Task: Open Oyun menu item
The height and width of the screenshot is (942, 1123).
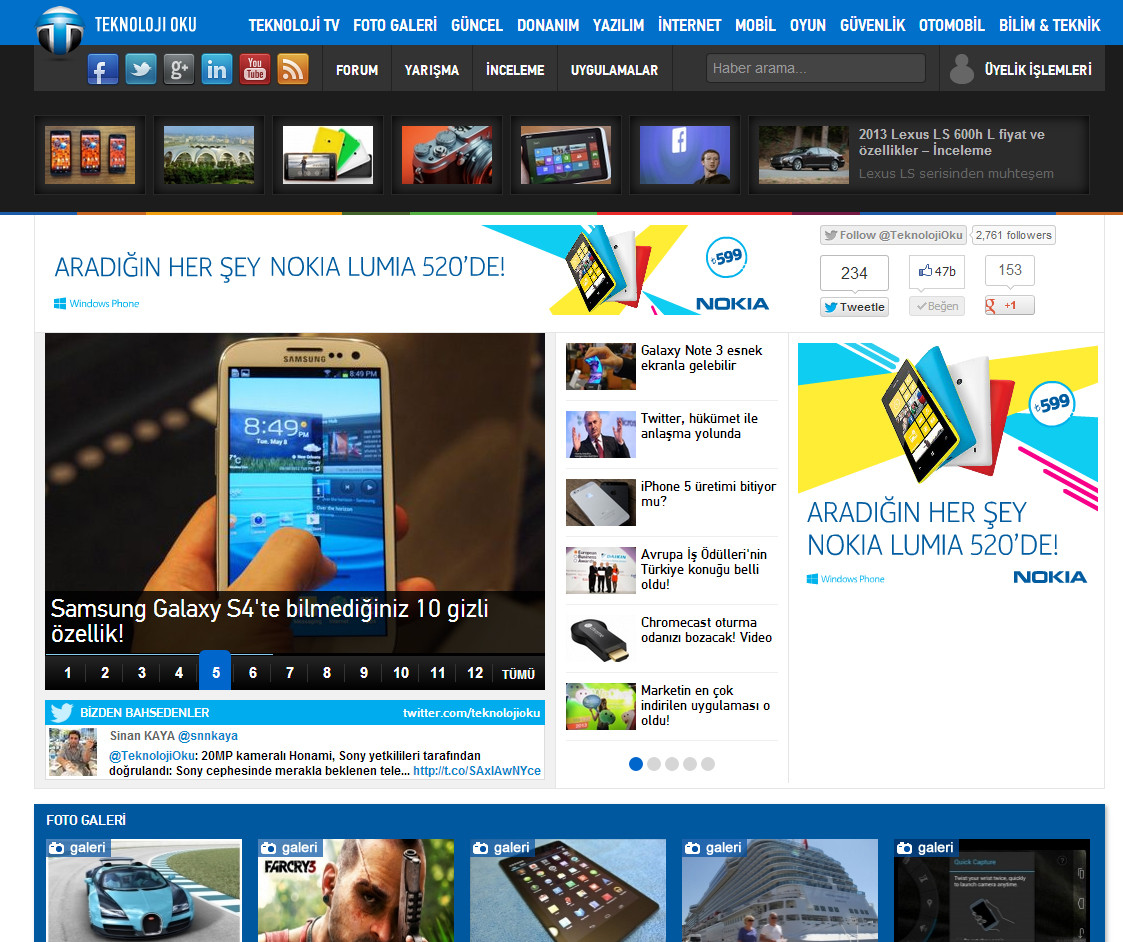Action: (807, 25)
